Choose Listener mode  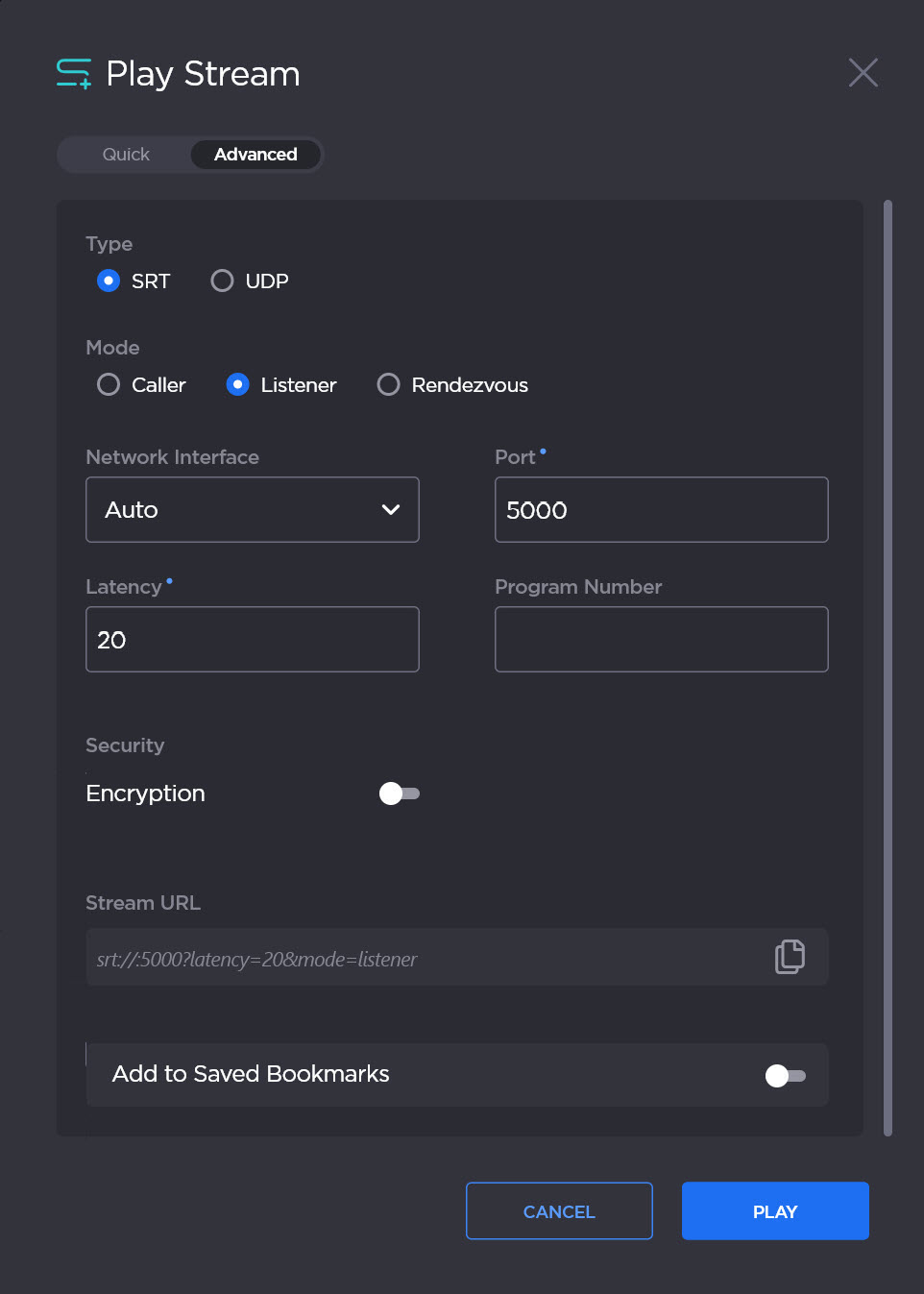pos(238,385)
